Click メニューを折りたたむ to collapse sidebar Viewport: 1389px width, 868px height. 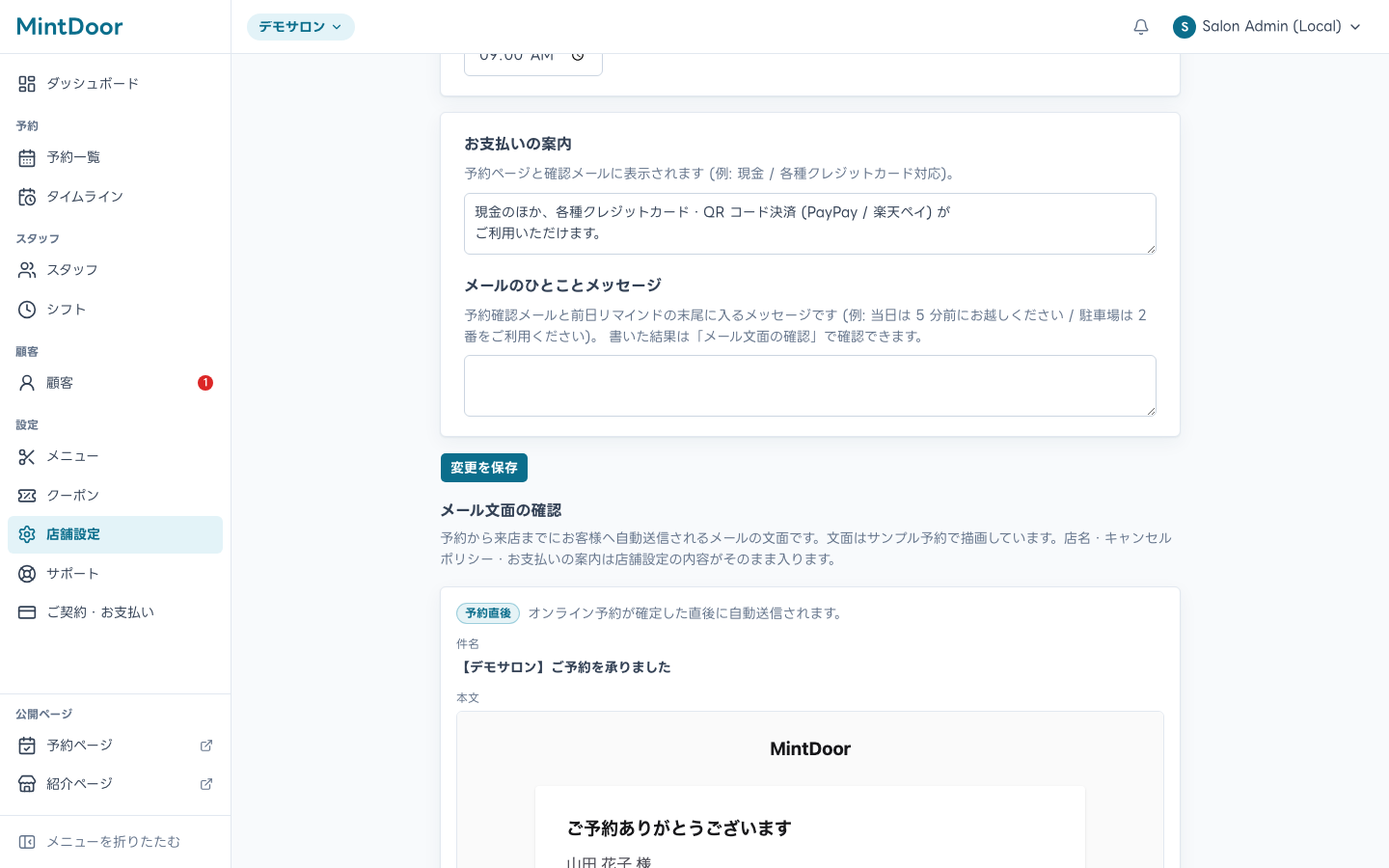[x=115, y=842]
